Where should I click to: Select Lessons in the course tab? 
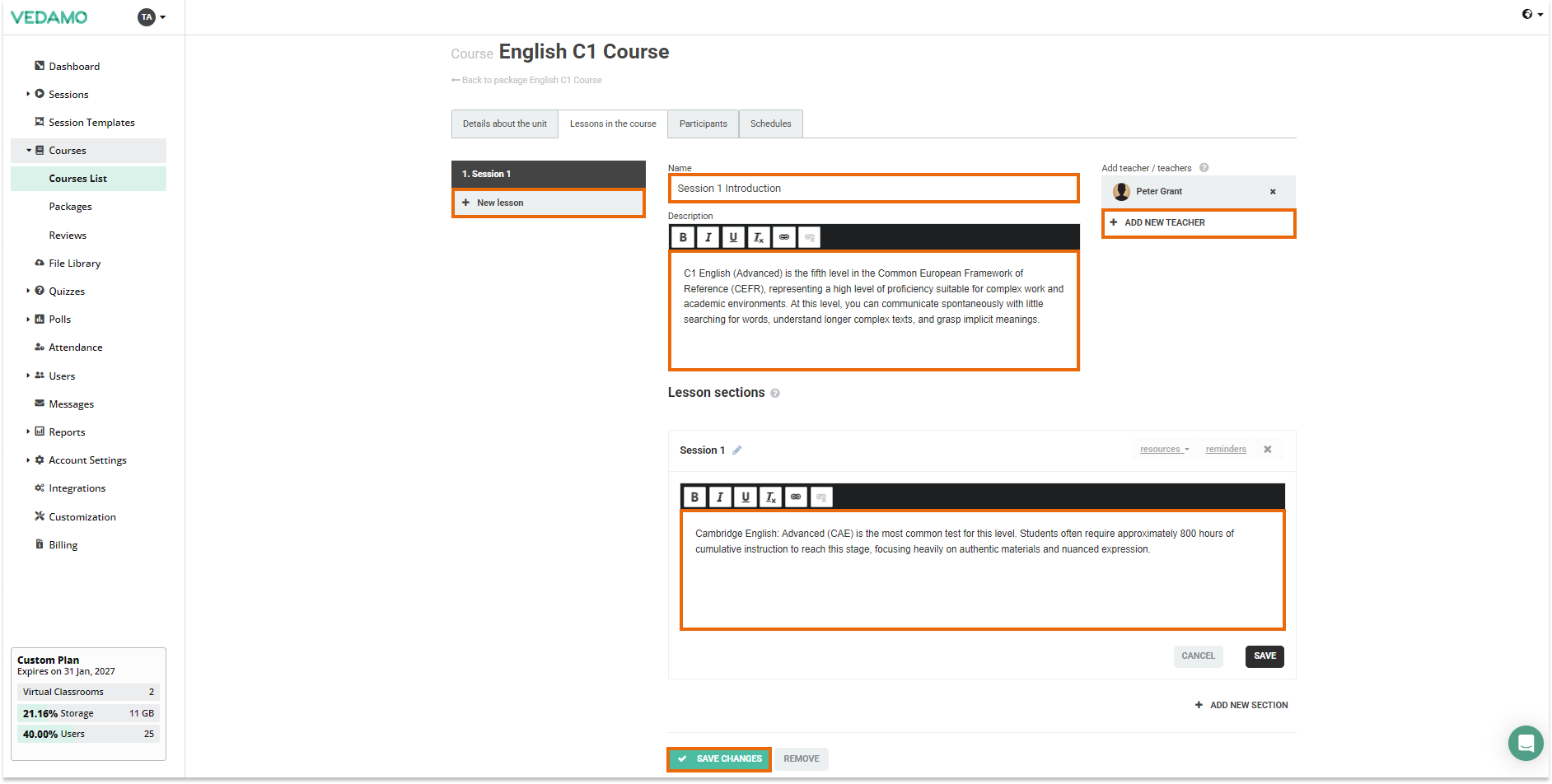[613, 124]
